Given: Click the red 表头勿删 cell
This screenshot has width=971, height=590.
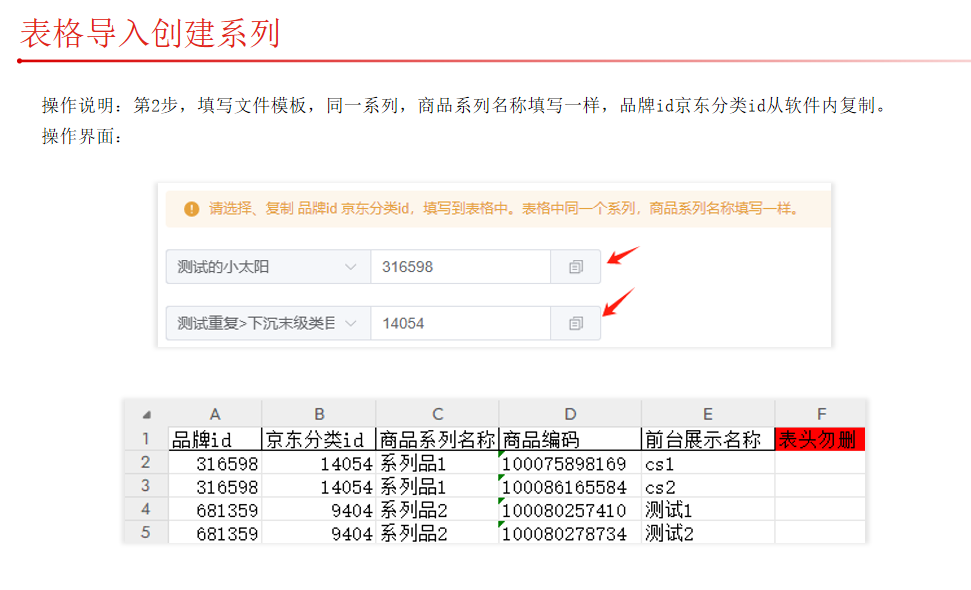Looking at the screenshot, I should click(x=820, y=439).
